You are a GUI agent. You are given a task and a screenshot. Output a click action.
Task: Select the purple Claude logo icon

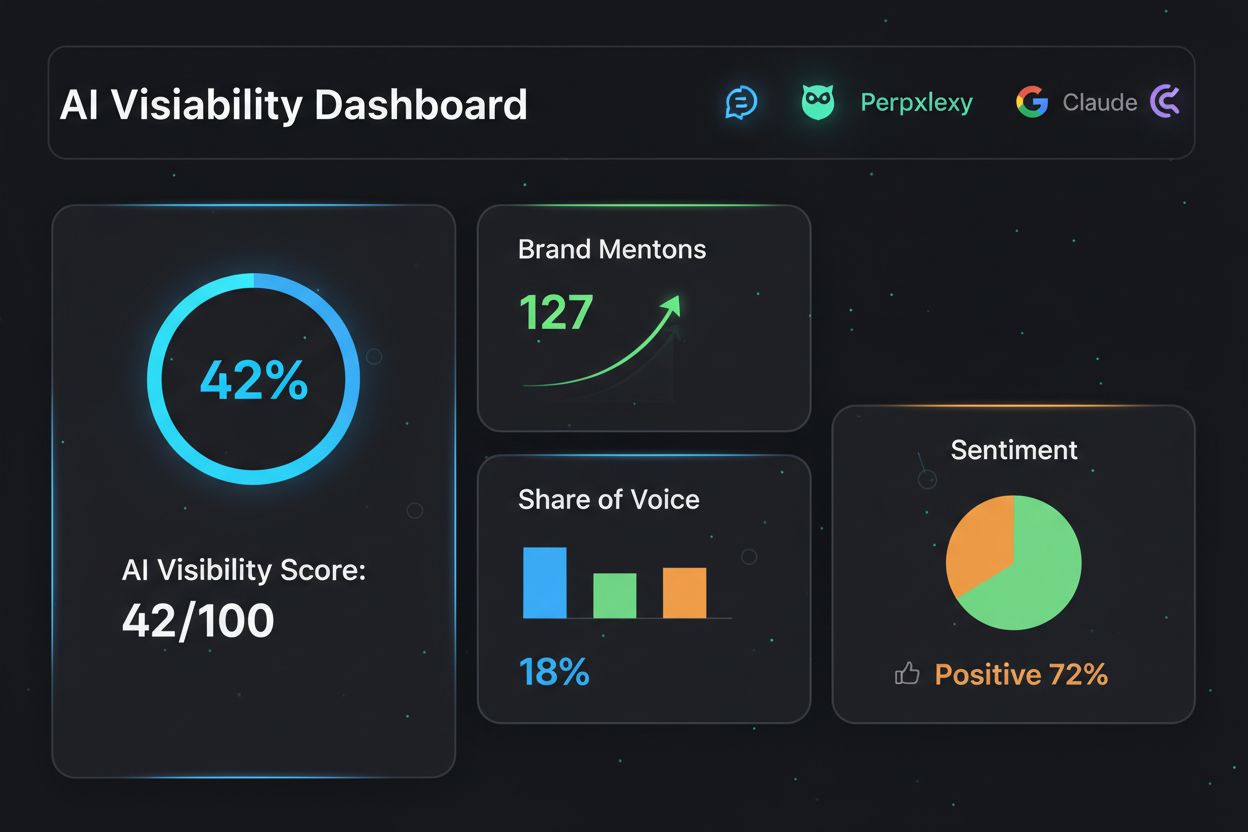pos(1163,102)
